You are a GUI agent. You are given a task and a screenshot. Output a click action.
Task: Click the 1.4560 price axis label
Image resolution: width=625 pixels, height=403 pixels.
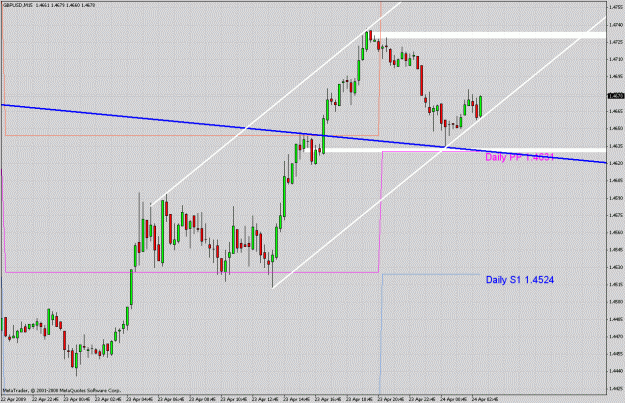[x=616, y=232]
